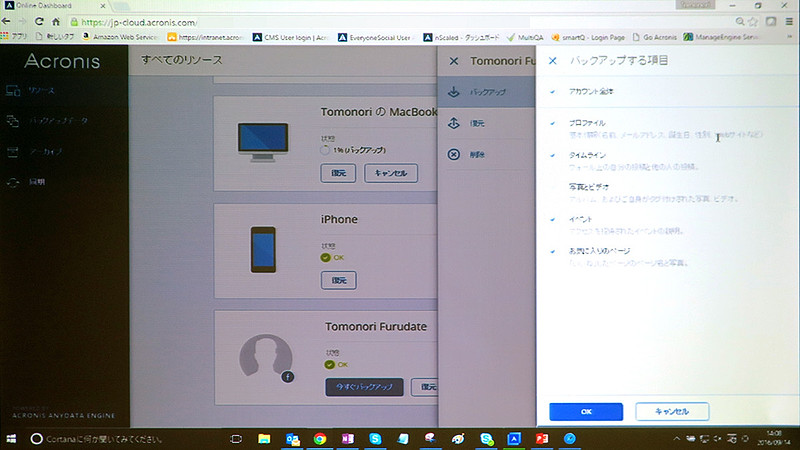Click the Tomonori Furudate profile avatar

[265, 358]
